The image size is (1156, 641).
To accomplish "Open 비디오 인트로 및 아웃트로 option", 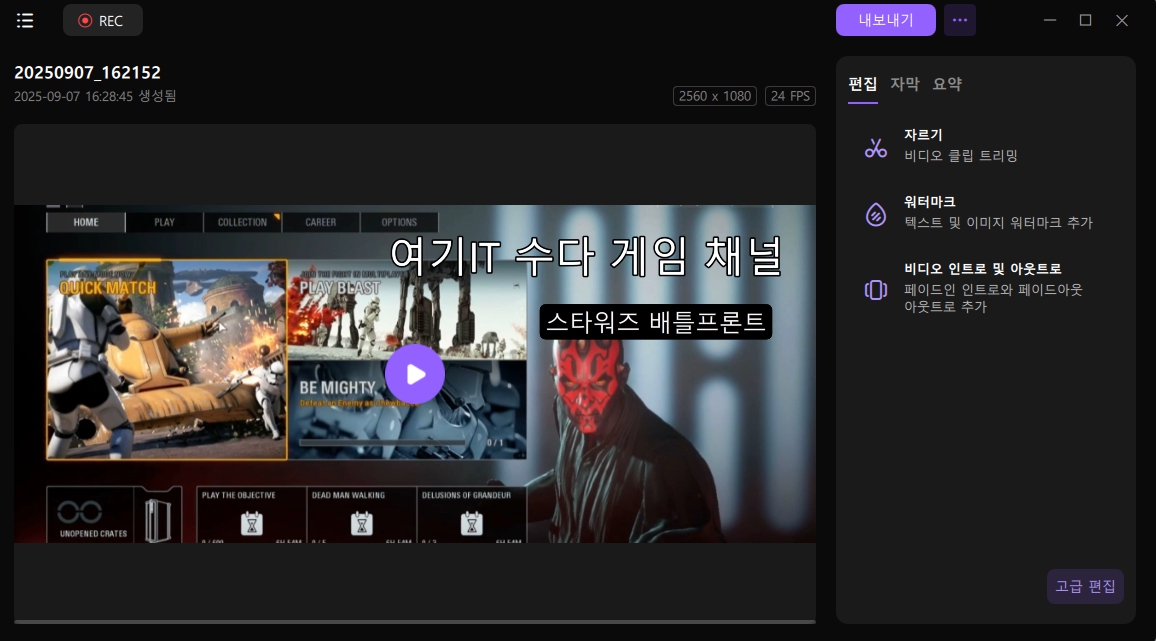I will click(983, 269).
